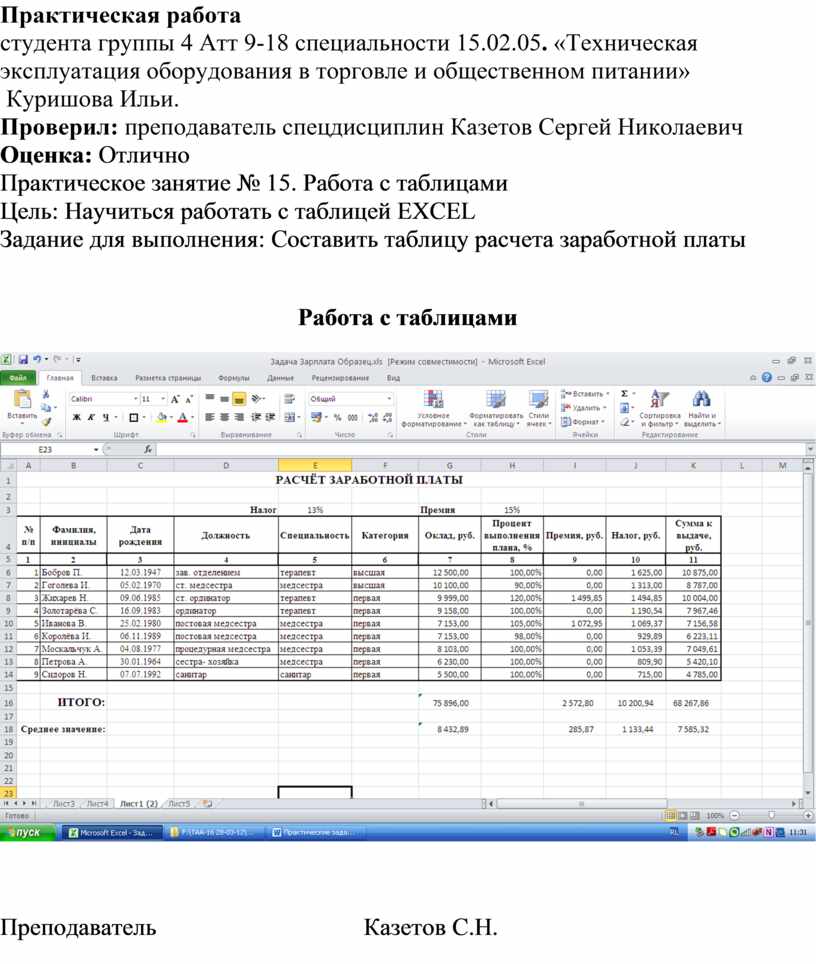Click the fx Insert Function button
This screenshot has width=816, height=964.
pos(148,449)
